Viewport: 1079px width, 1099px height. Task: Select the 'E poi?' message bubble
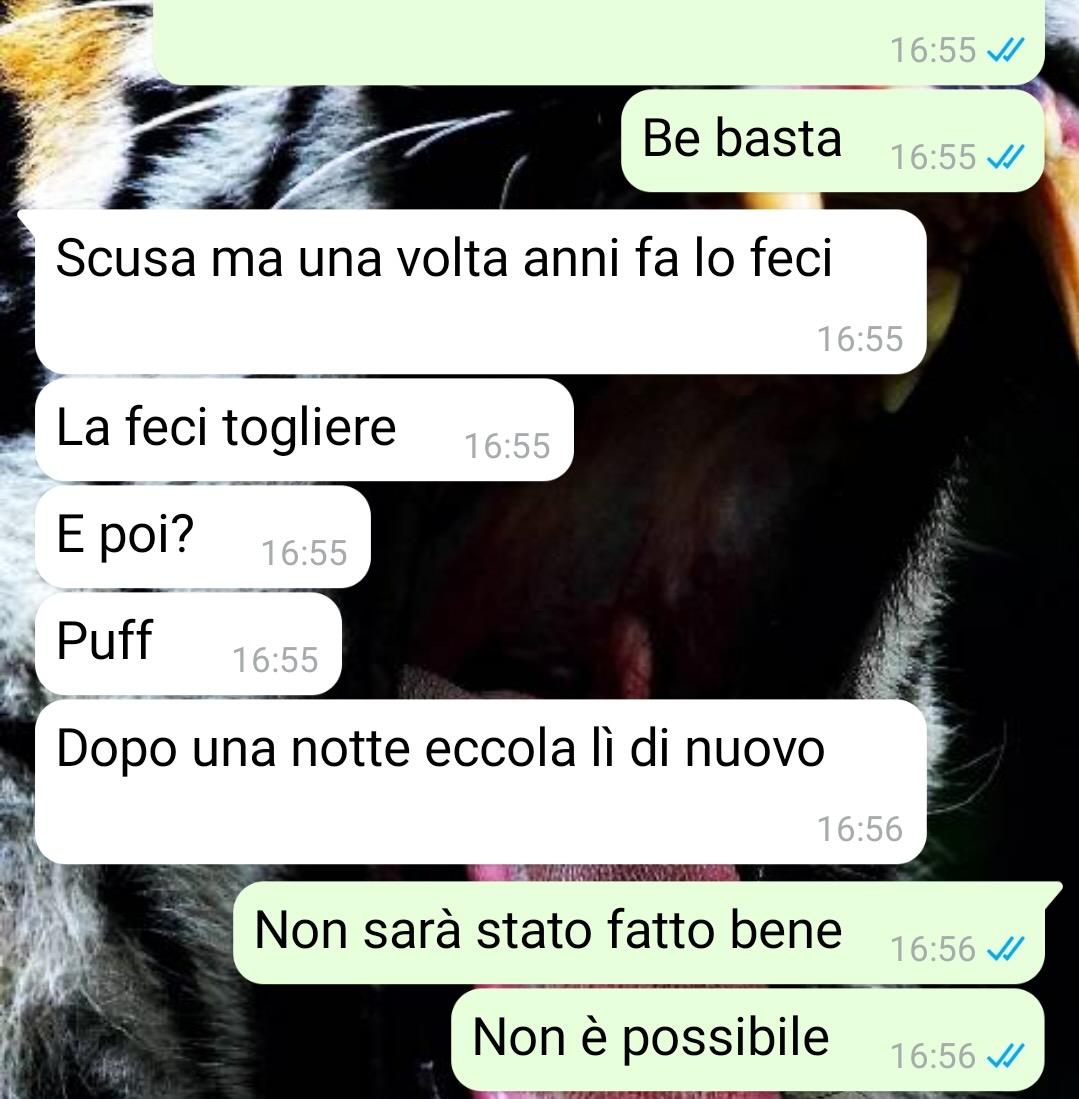click(x=203, y=536)
